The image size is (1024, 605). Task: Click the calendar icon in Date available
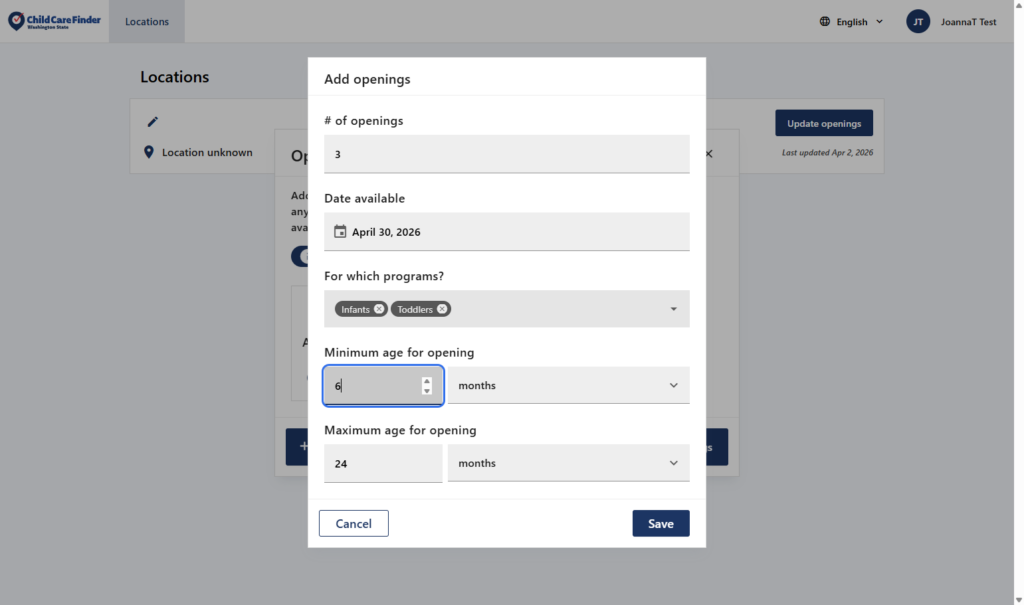[x=340, y=232]
